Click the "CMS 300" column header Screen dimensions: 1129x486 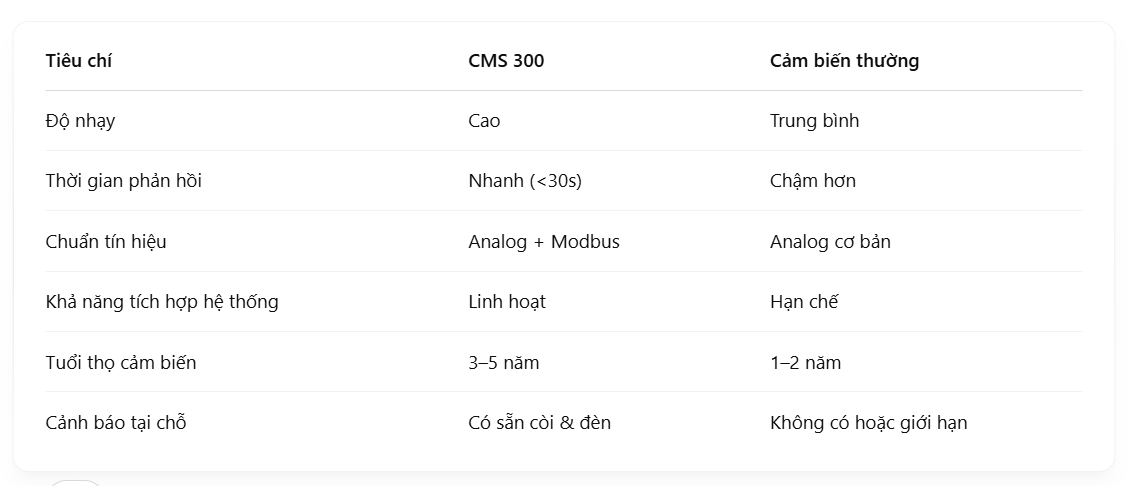[x=506, y=61]
